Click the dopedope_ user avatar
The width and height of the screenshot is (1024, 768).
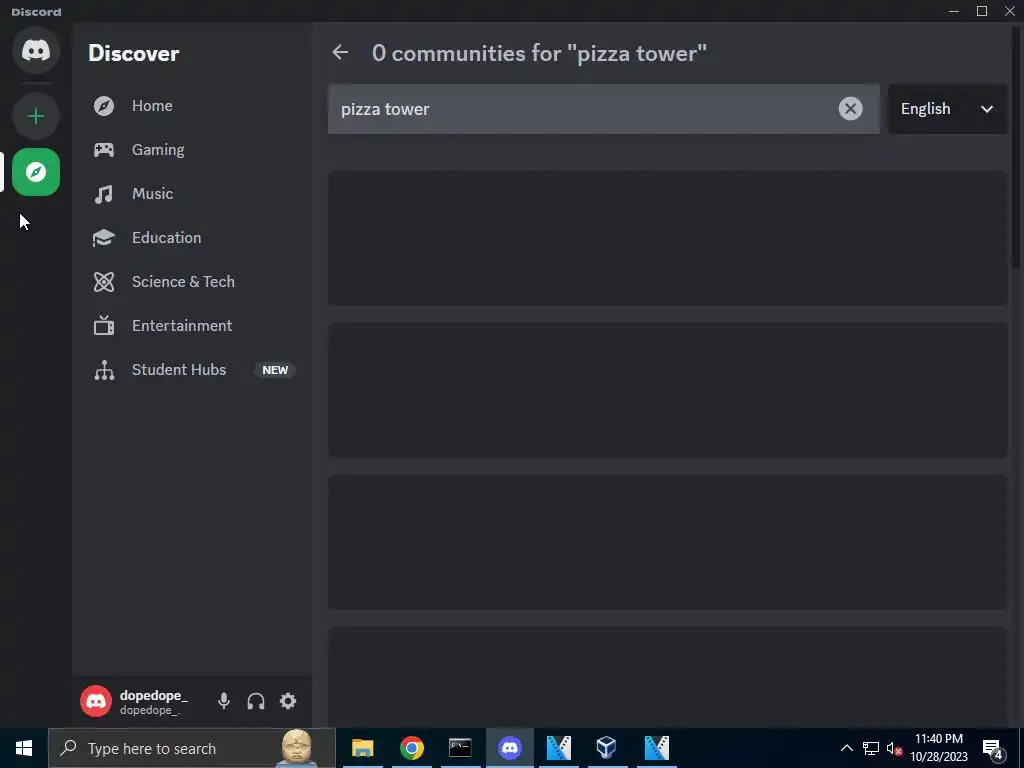click(96, 701)
